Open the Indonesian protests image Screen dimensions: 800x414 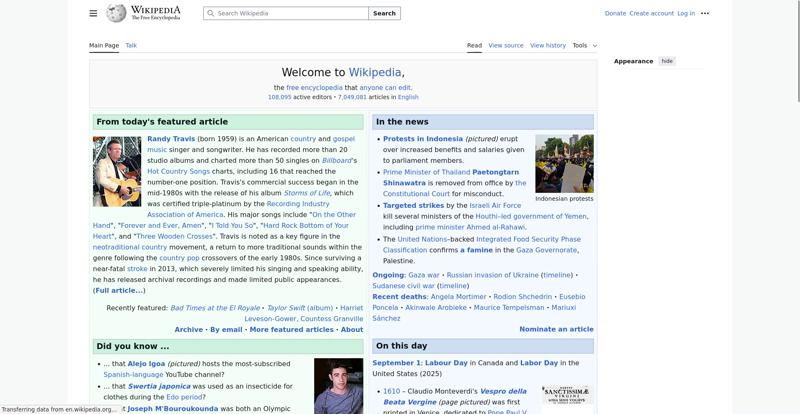click(564, 163)
